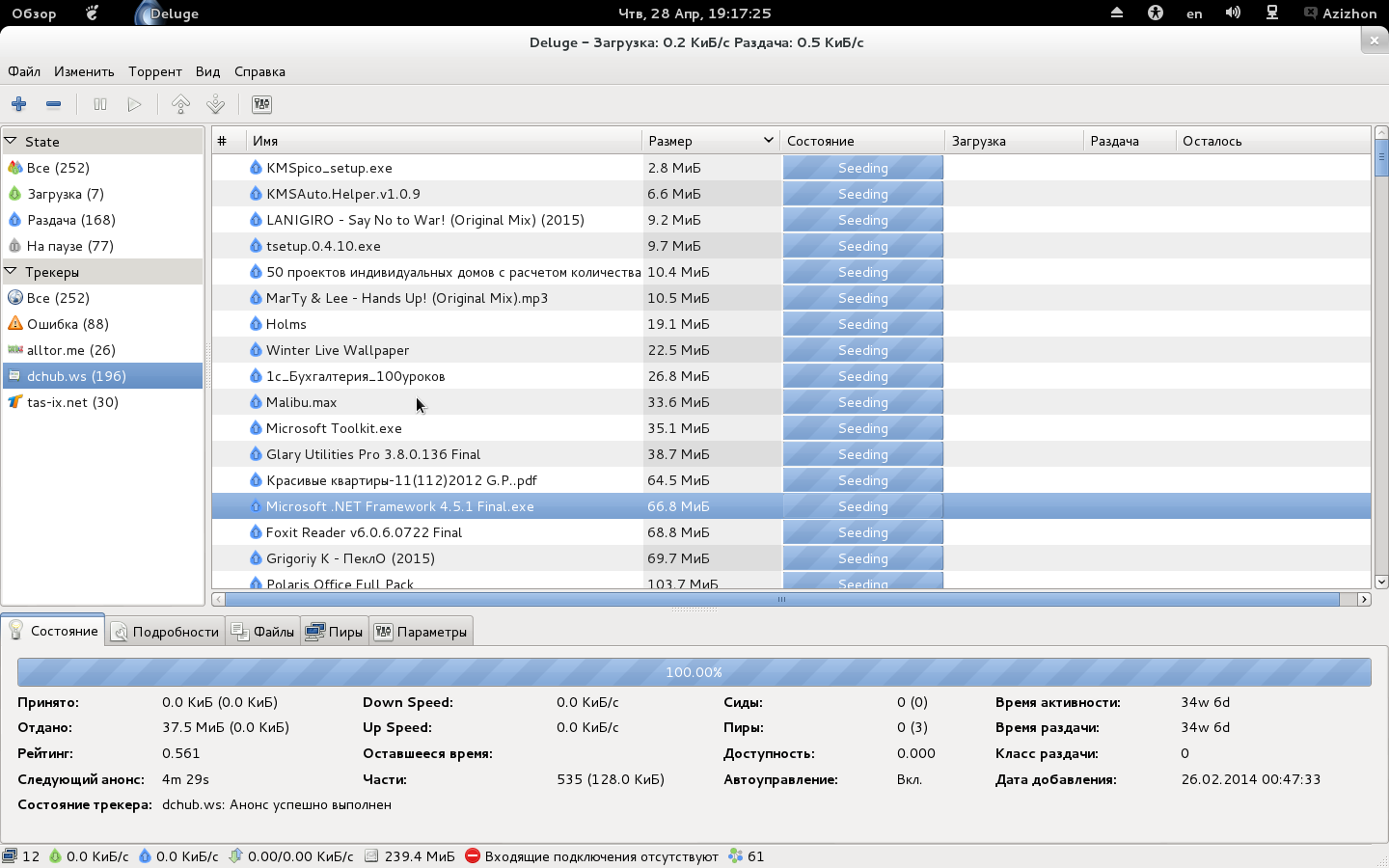Click download speed indicator in status bar
Screen dimensions: 1389x868
pos(88,856)
